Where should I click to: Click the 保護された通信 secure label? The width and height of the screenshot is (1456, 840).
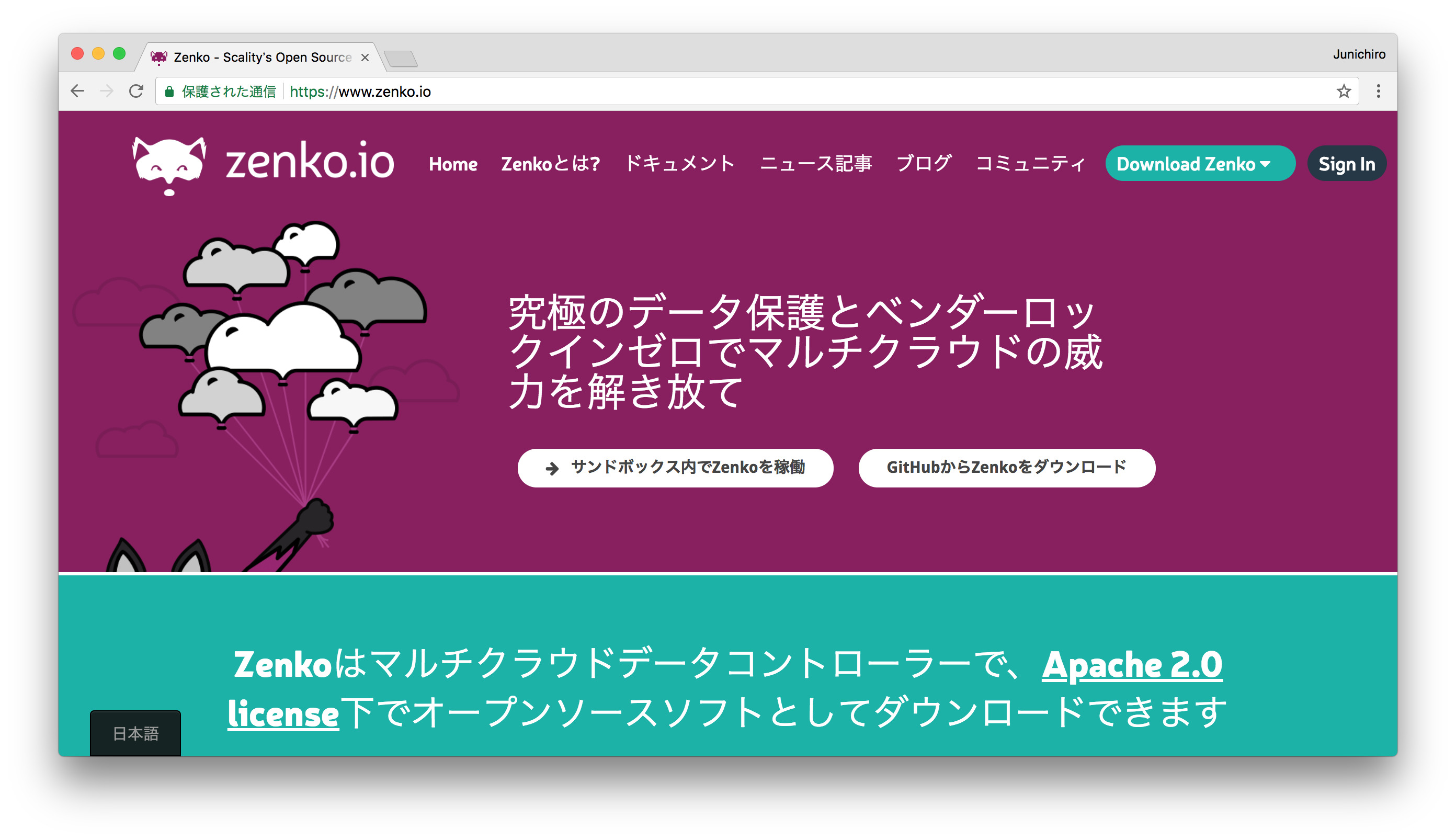229,92
